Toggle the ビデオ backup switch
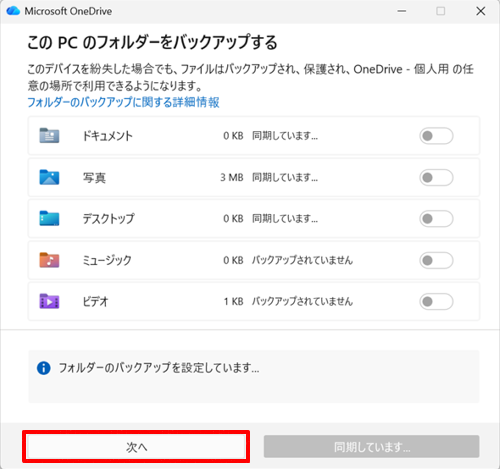This screenshot has height=469, width=500. click(x=436, y=302)
